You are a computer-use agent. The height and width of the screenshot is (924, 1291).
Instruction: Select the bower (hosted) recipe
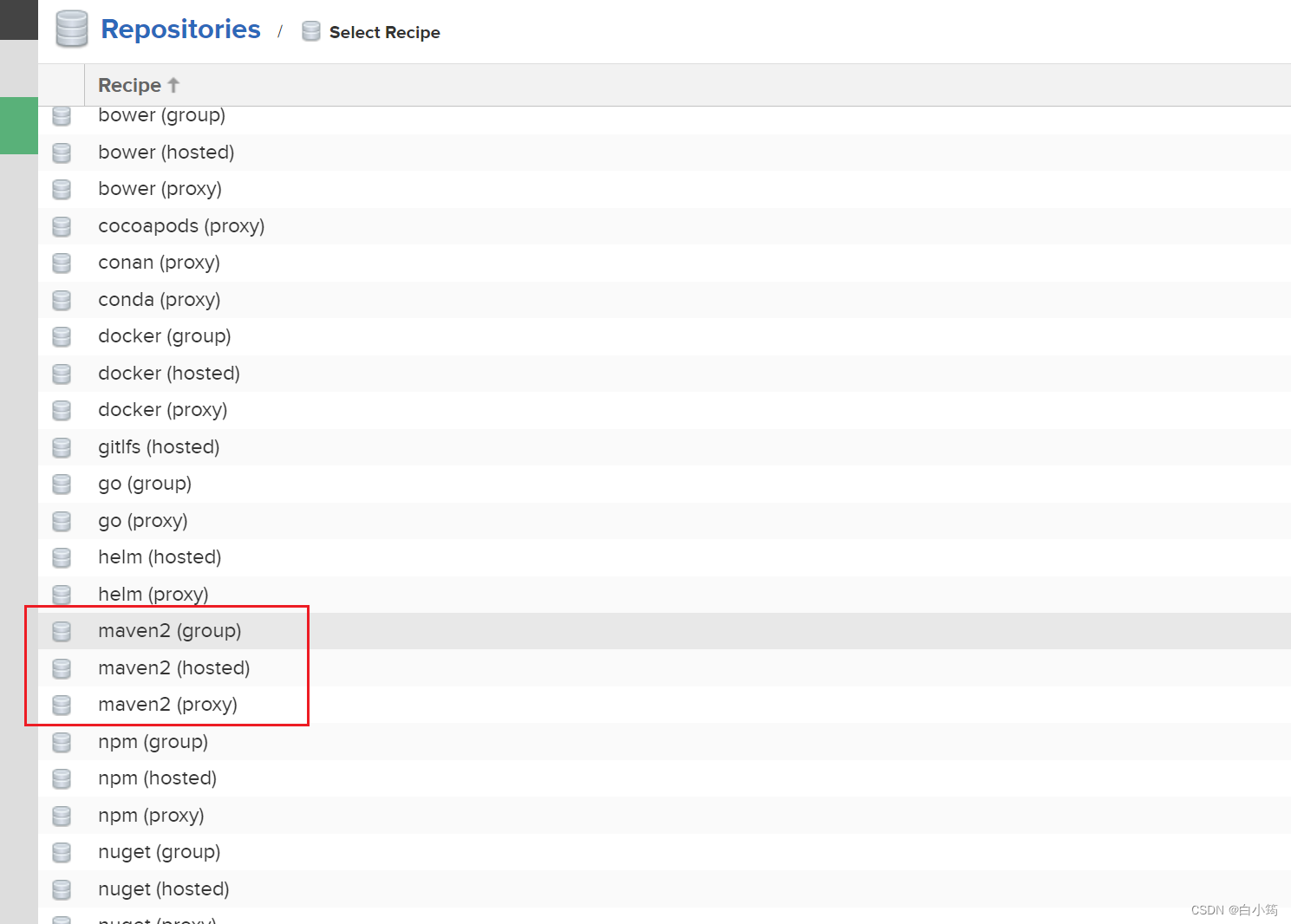coord(664,153)
